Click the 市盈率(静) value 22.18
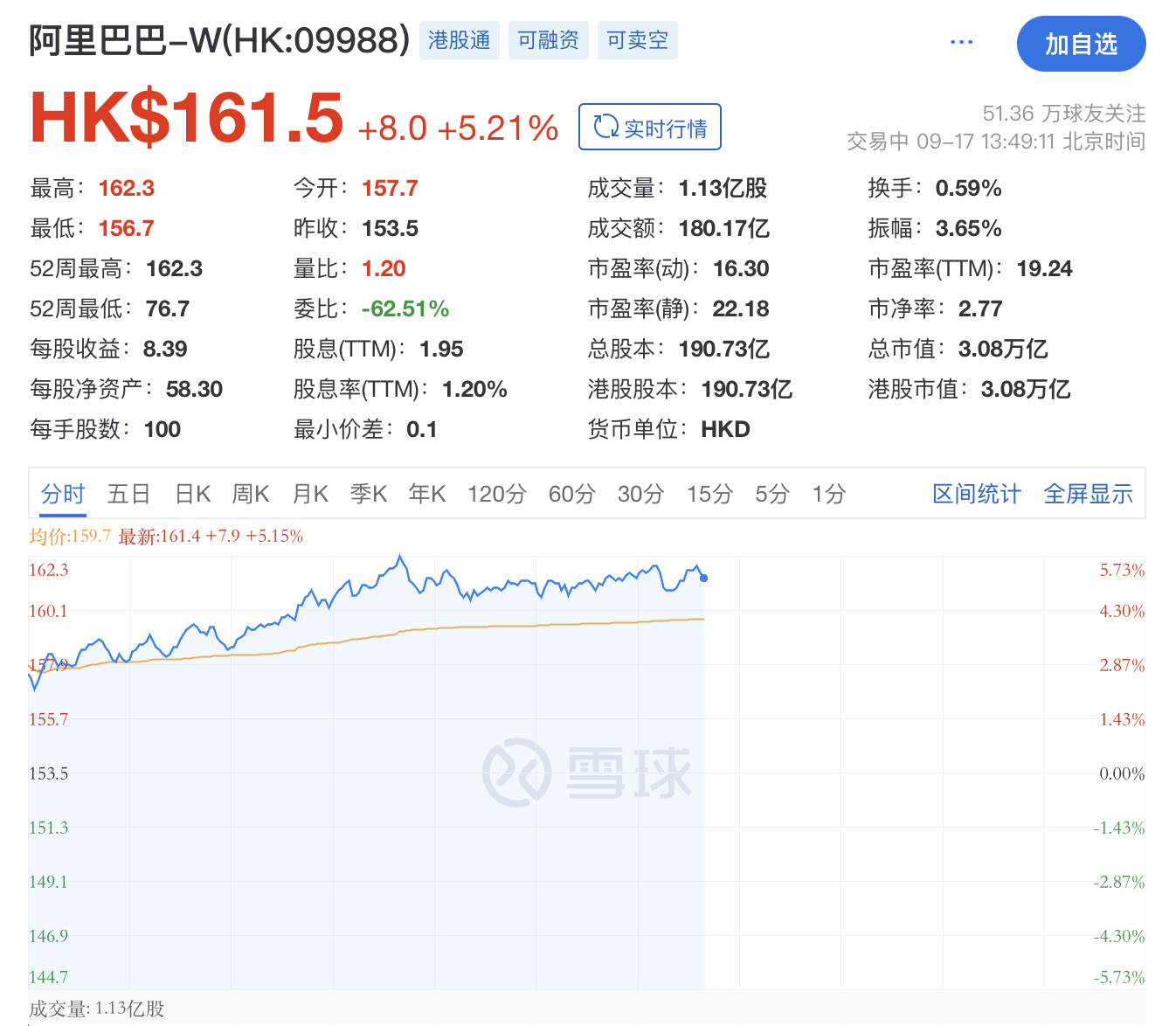 click(x=741, y=308)
